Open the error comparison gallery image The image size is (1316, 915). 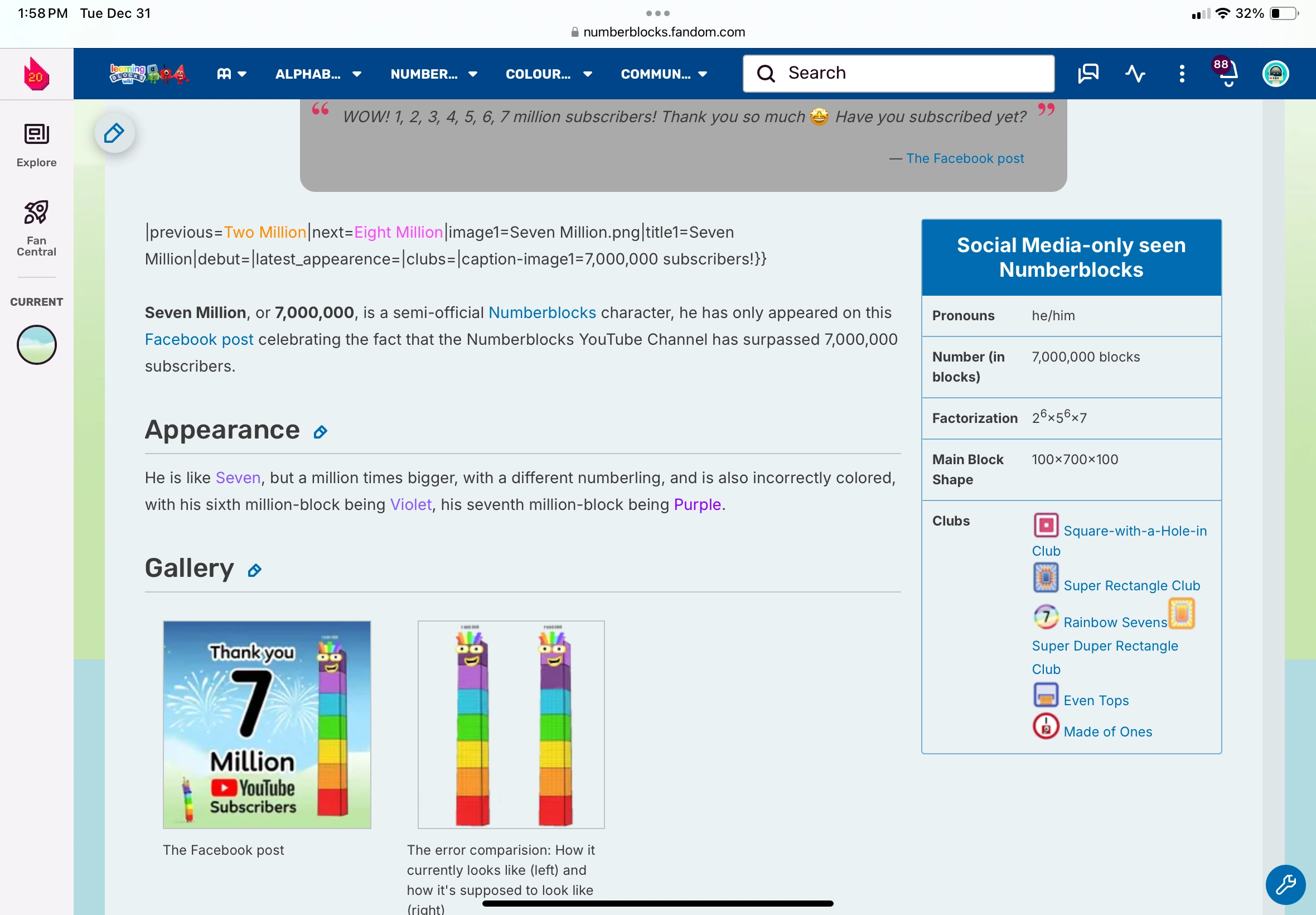[x=511, y=725]
